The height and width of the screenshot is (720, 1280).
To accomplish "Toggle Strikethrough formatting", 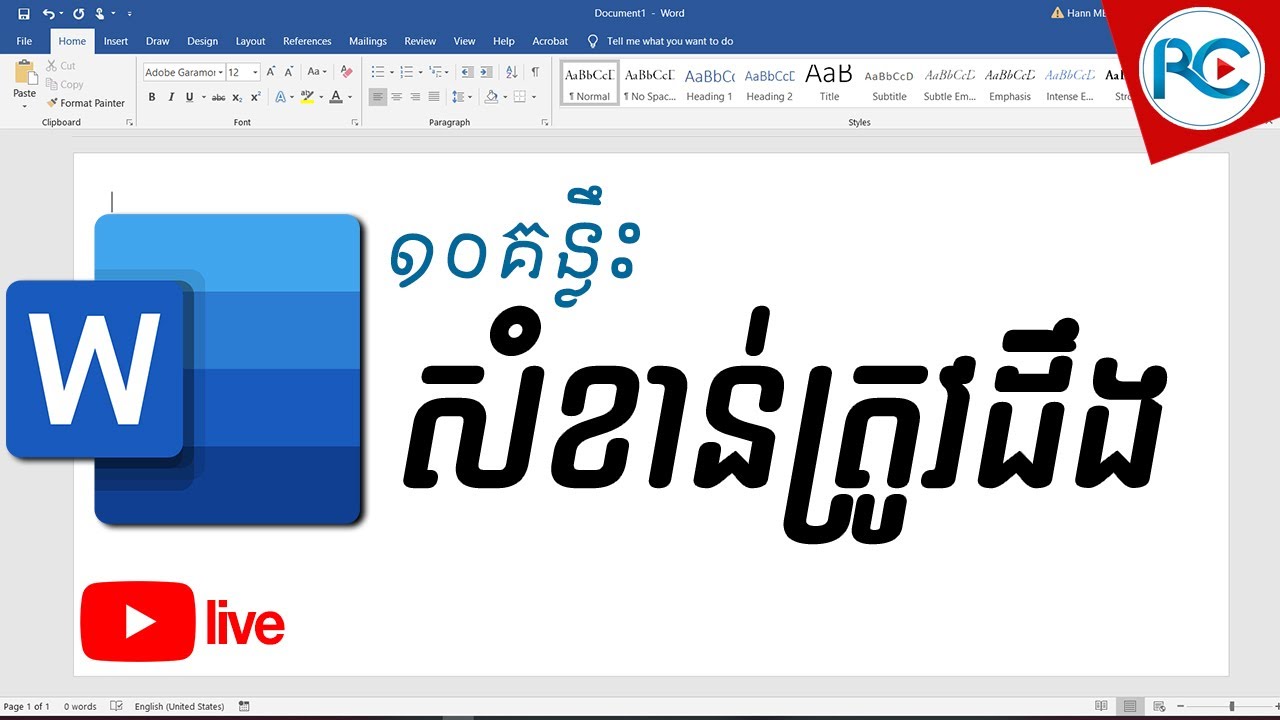I will tap(218, 97).
